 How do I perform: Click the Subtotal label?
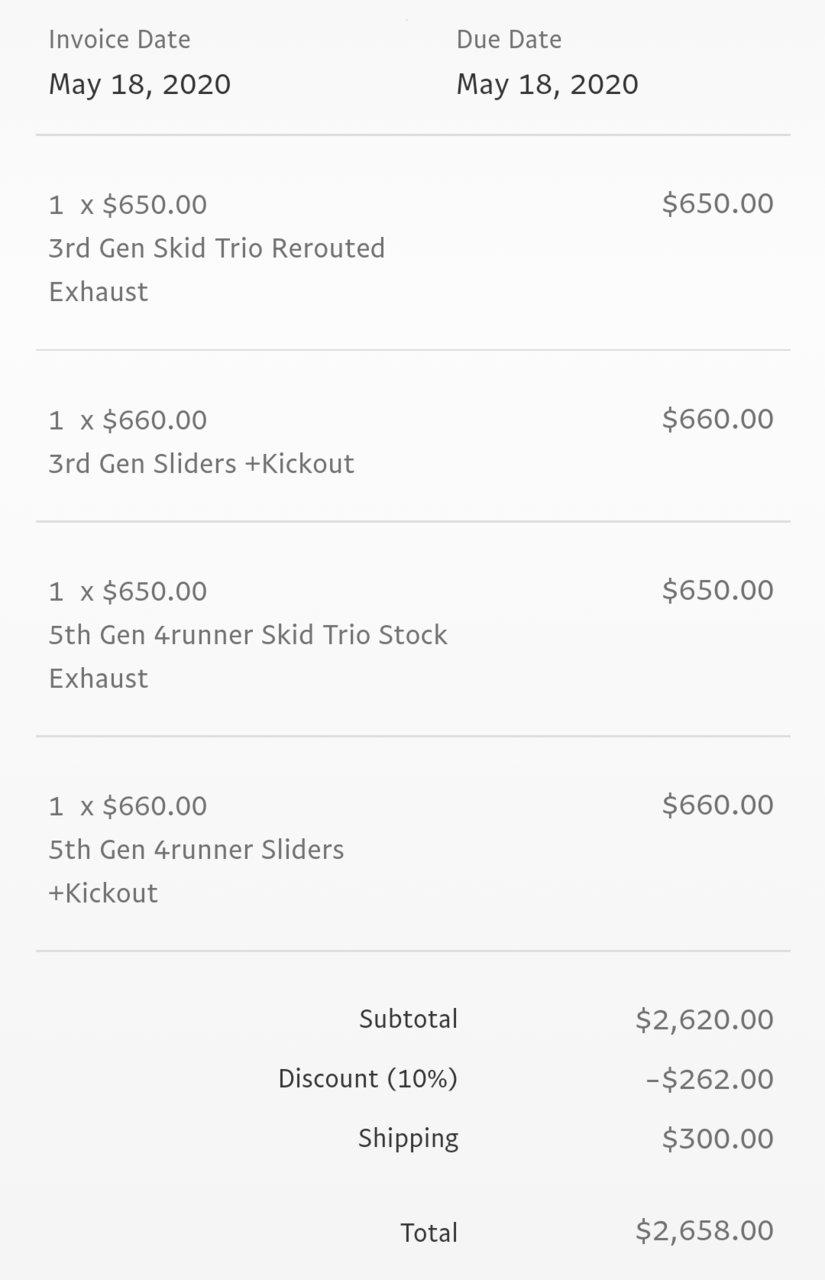409,1019
